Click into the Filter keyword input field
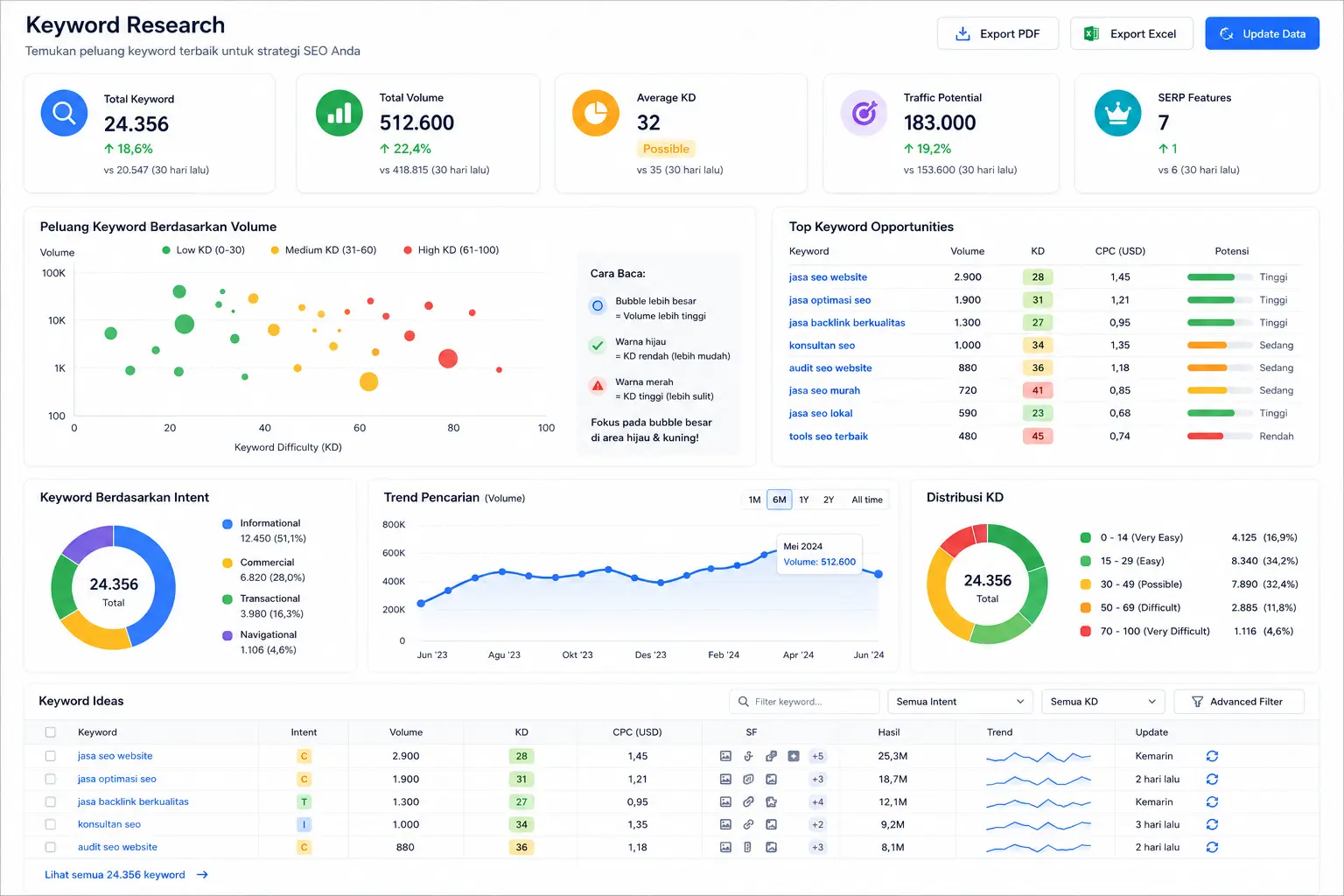Screen dimensions: 1344x896 [x=804, y=702]
